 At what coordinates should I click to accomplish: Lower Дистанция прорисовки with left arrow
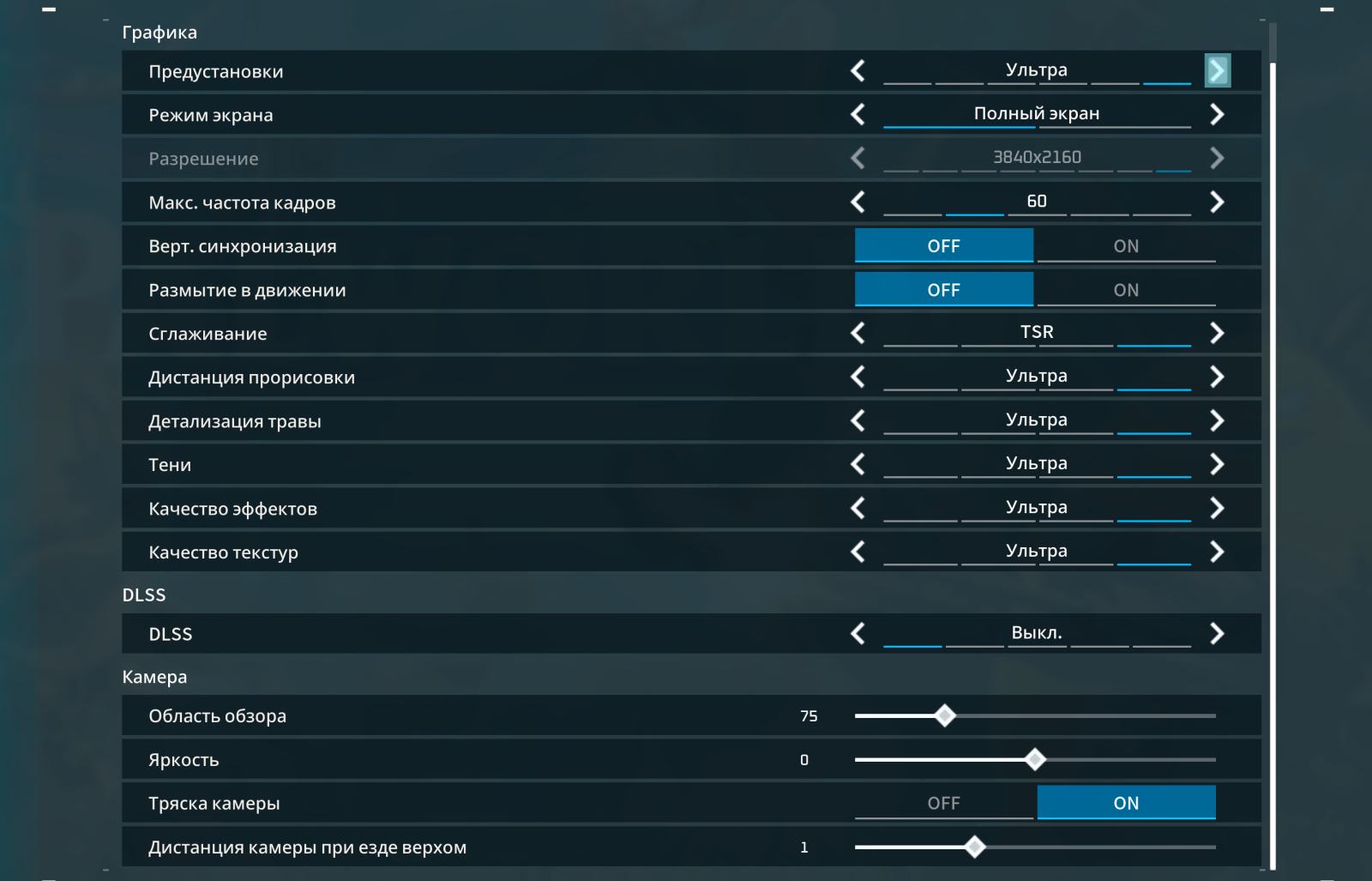tap(857, 377)
